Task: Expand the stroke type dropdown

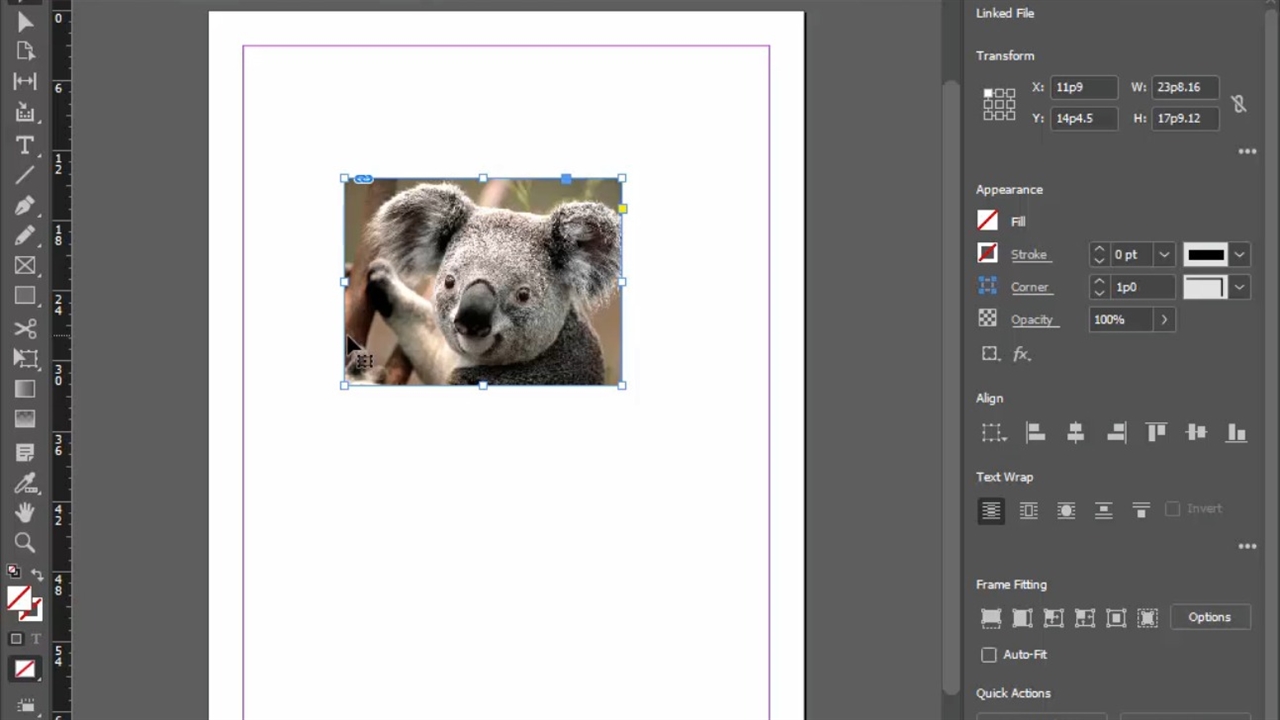Action: [x=1239, y=255]
